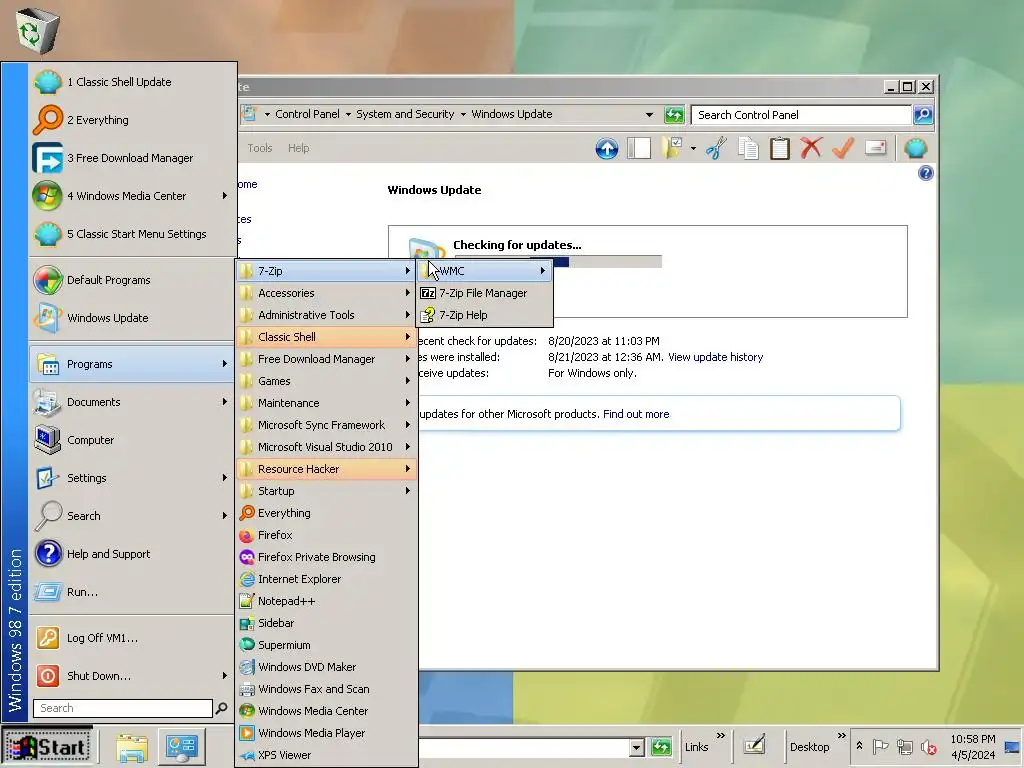Viewport: 1024px width, 768px height.
Task: Expand the Shut Down... options
Action: click(x=133, y=676)
